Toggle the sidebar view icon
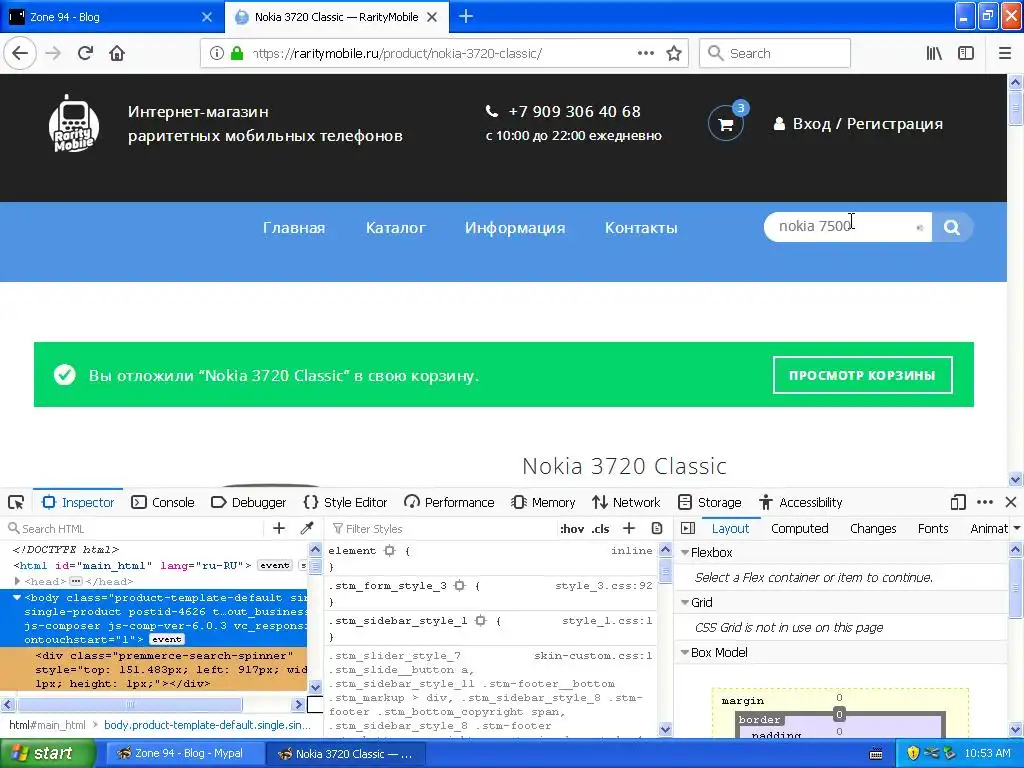This screenshot has height=768, width=1024. [966, 54]
